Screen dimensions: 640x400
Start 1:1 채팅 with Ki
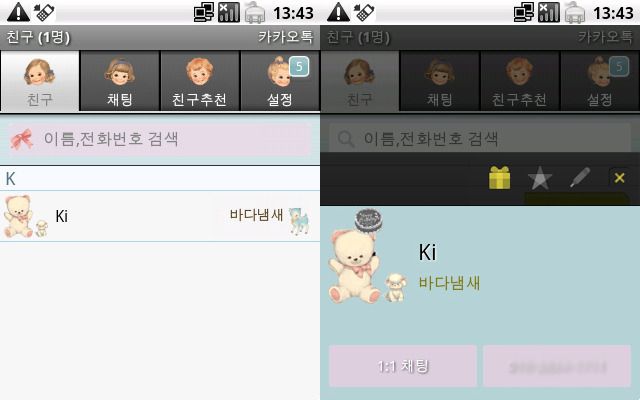403,366
